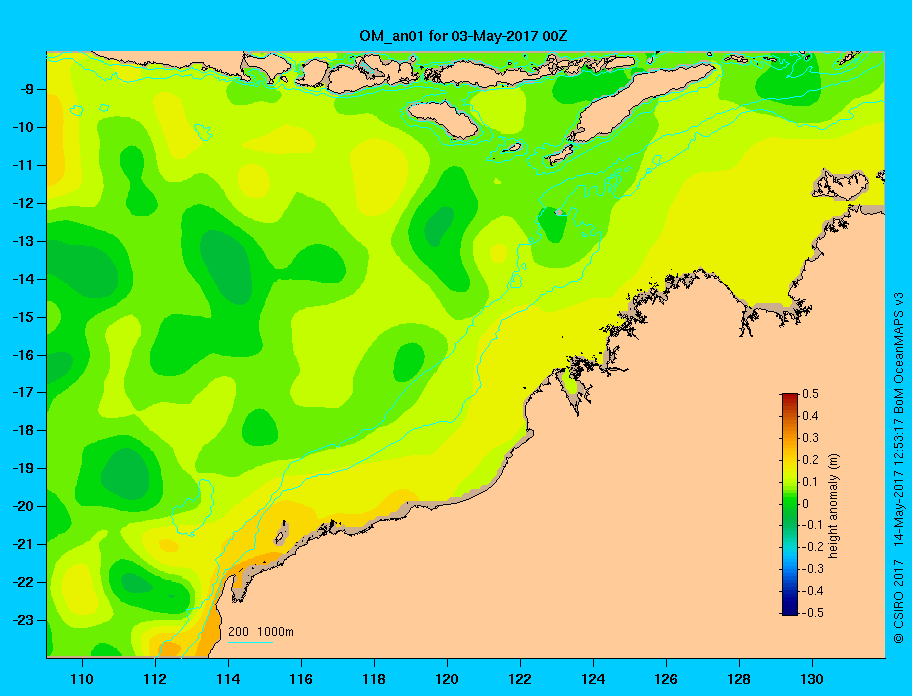Click latitude label "-16" on the left axis
This screenshot has width=912, height=696.
coord(22,355)
